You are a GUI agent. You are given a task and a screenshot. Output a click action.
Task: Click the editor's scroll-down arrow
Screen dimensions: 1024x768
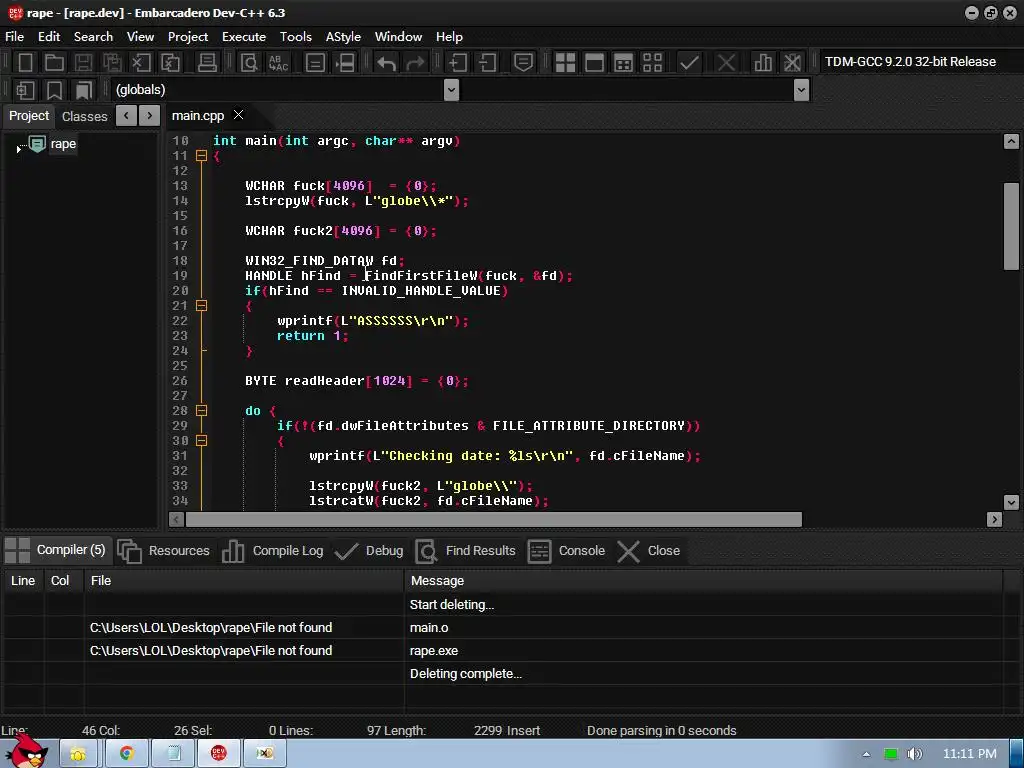click(1011, 502)
